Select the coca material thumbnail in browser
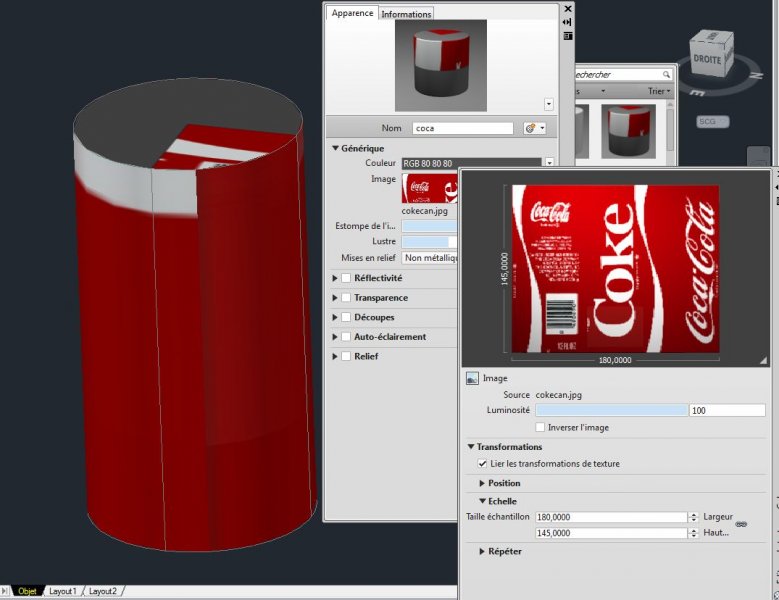Screen dimensions: 779x600 628,131
